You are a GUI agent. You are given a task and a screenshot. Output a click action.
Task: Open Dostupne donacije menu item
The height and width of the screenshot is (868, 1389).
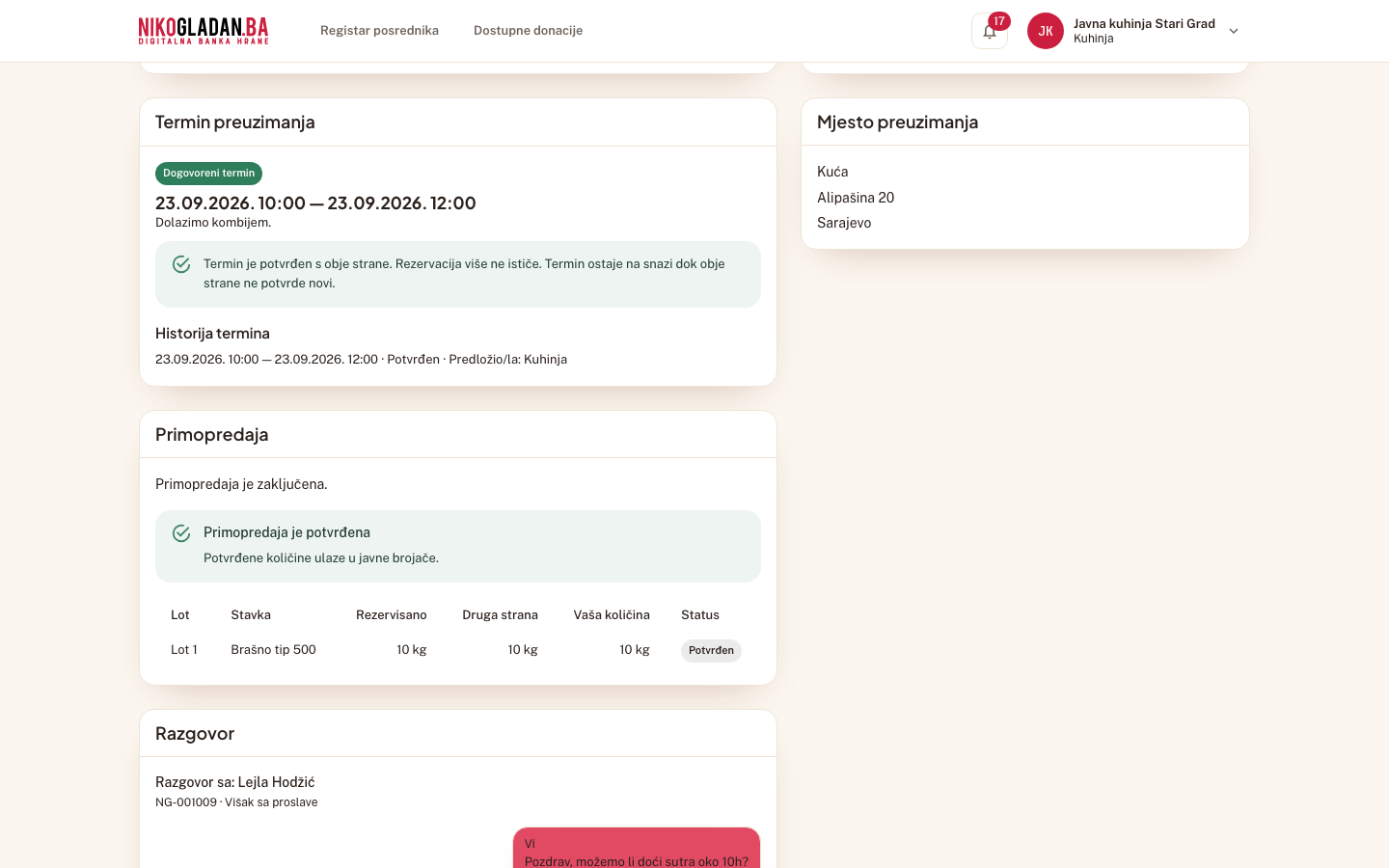pos(528,31)
